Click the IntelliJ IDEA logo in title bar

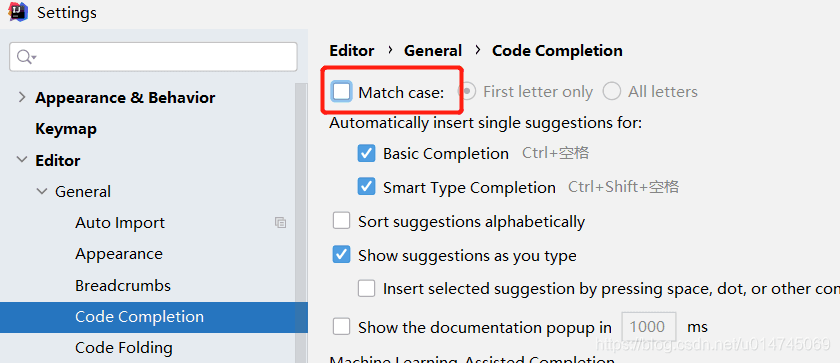(18, 12)
